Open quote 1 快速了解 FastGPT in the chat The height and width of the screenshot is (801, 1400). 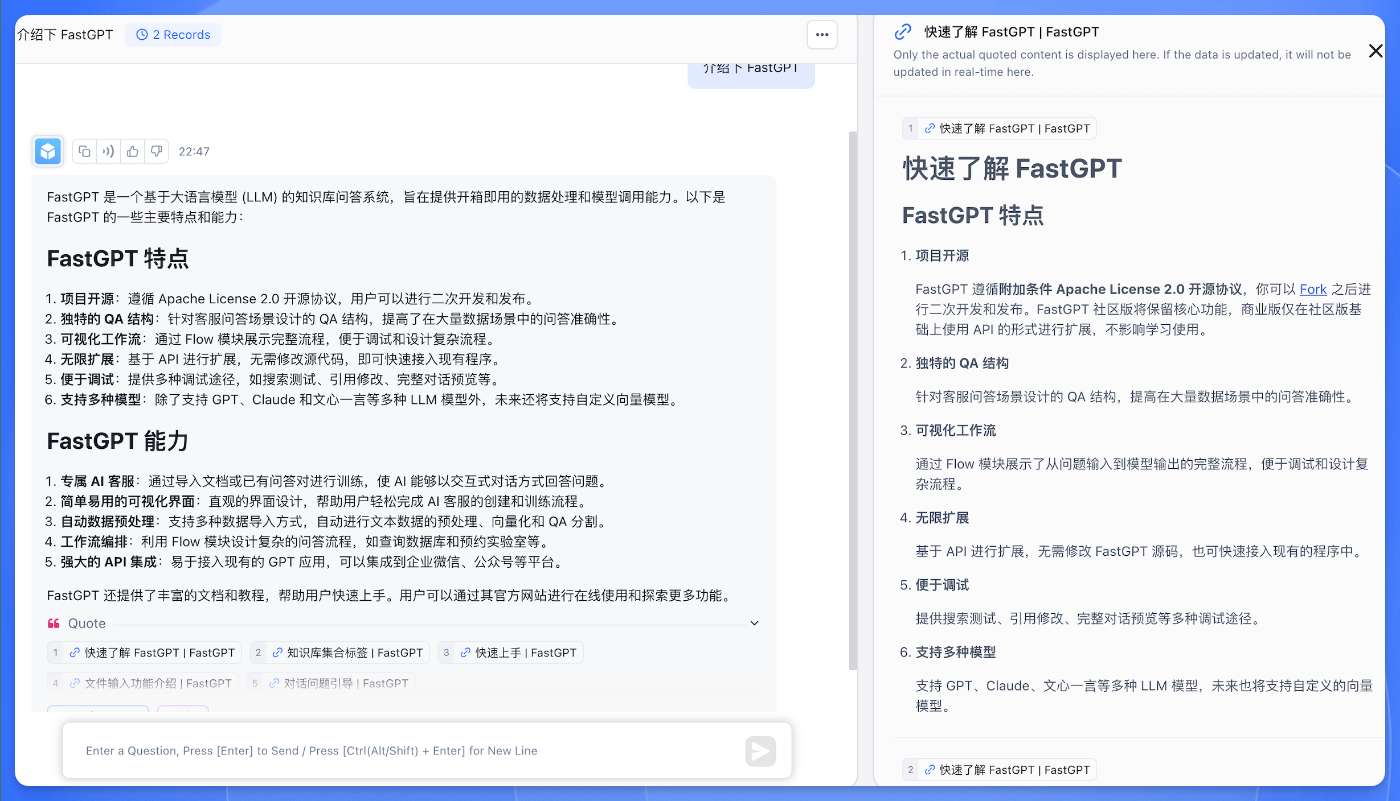pyautogui.click(x=144, y=653)
